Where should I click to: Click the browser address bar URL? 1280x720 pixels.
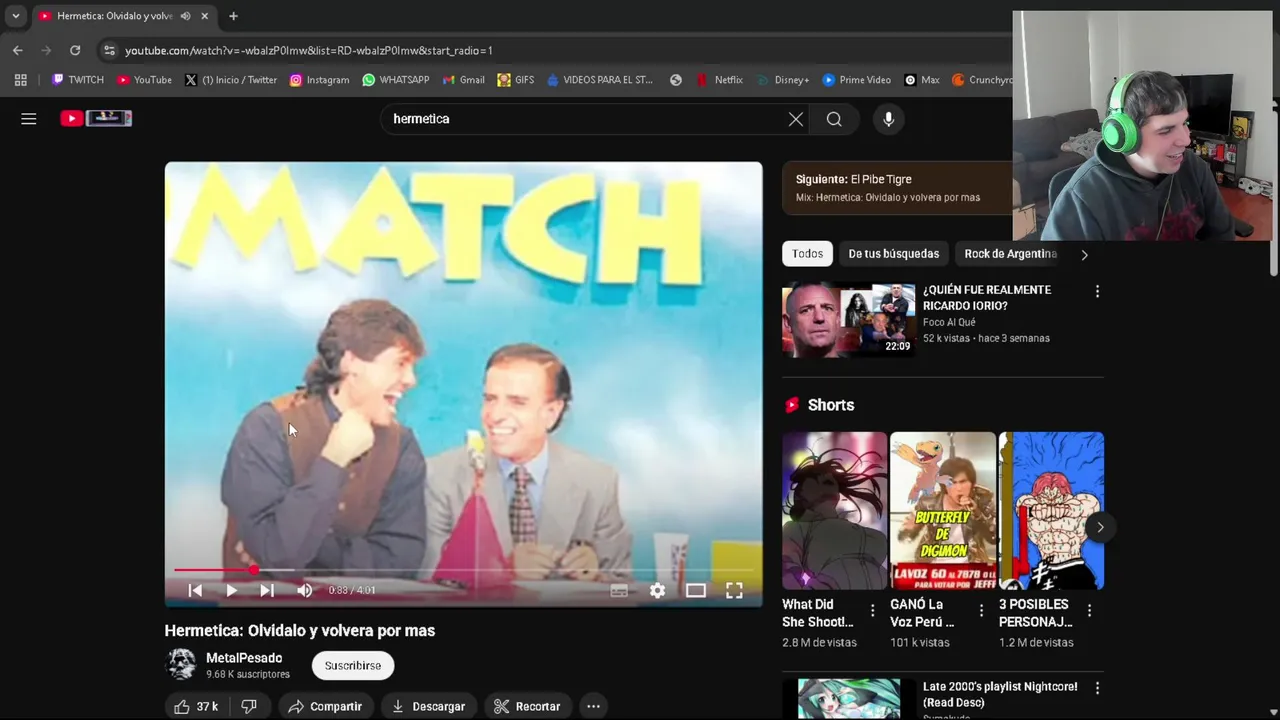tap(308, 50)
